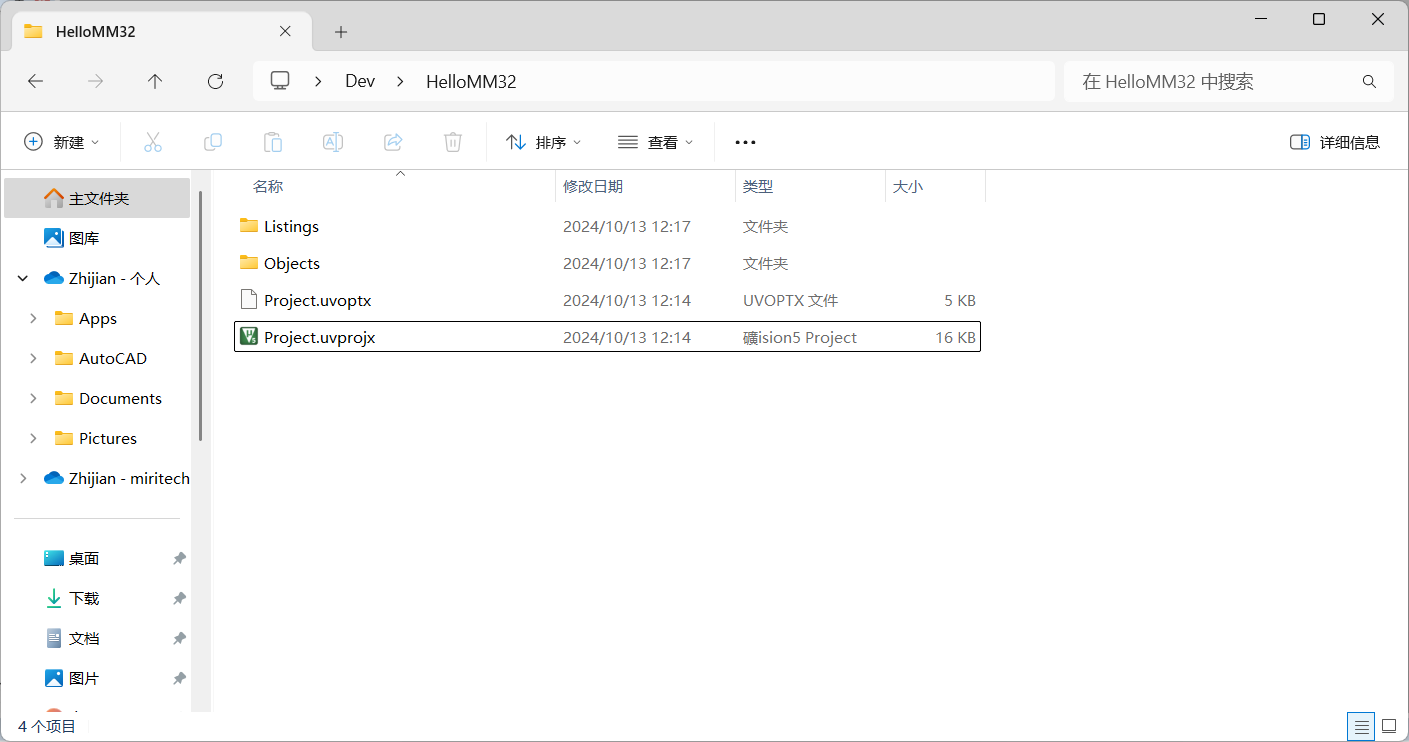Toggle the 详细信息 details pane
1409x742 pixels.
(x=1335, y=142)
